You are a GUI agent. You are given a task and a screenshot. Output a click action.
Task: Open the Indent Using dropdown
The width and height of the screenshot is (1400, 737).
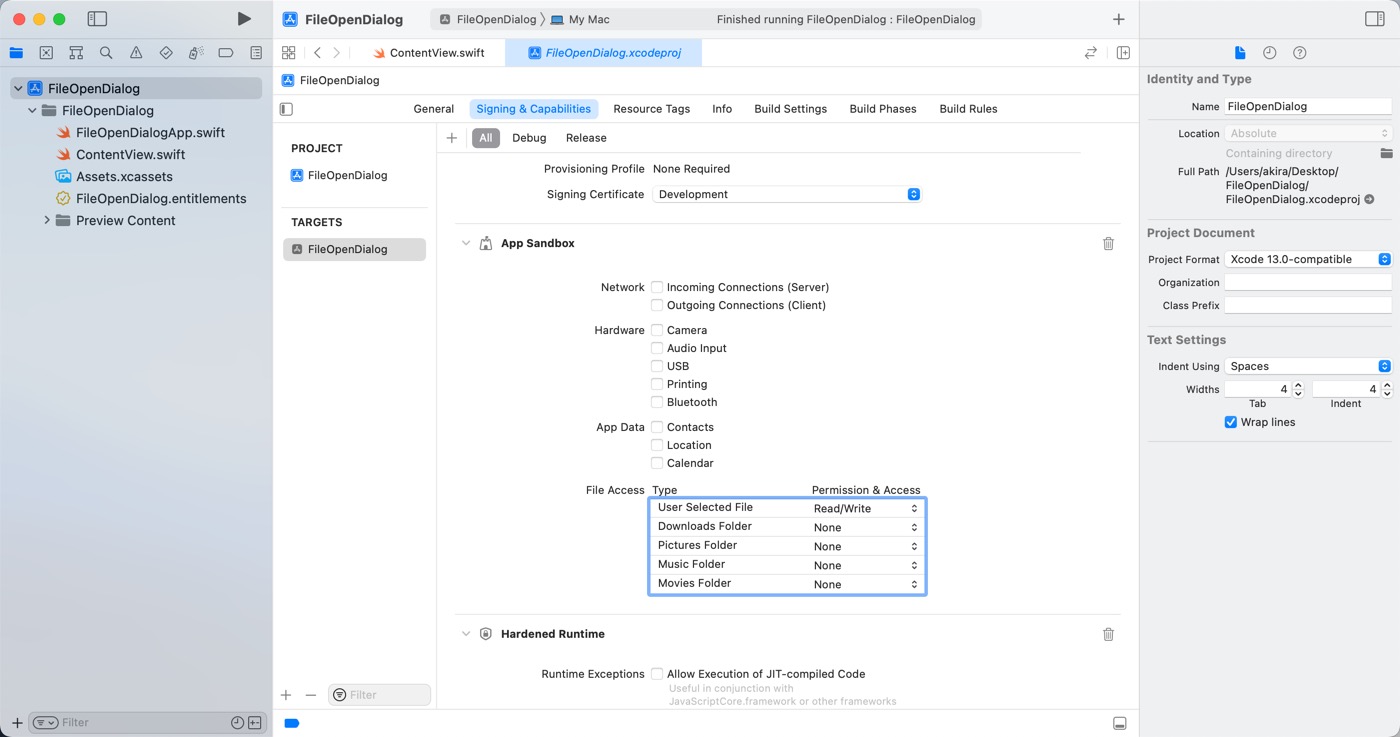point(1308,366)
